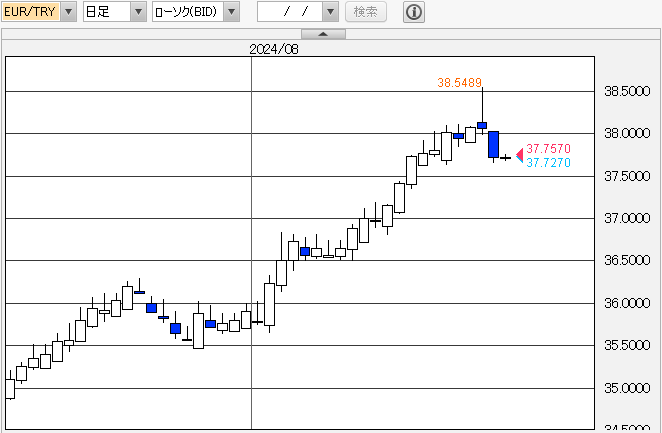The image size is (662, 433).
Task: Click the 35.0000 price axis label
Action: click(x=627, y=388)
